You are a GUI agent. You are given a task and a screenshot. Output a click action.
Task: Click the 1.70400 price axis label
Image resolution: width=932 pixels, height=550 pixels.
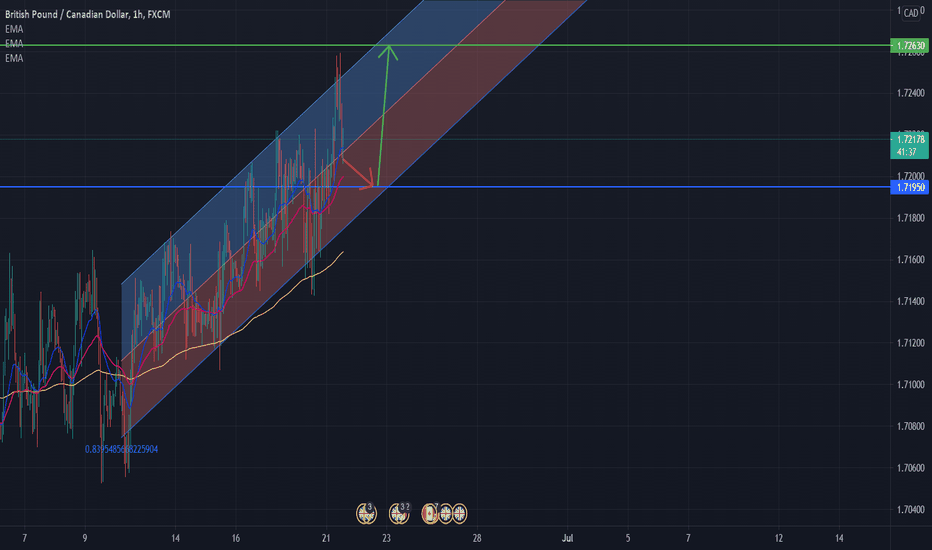click(x=911, y=510)
